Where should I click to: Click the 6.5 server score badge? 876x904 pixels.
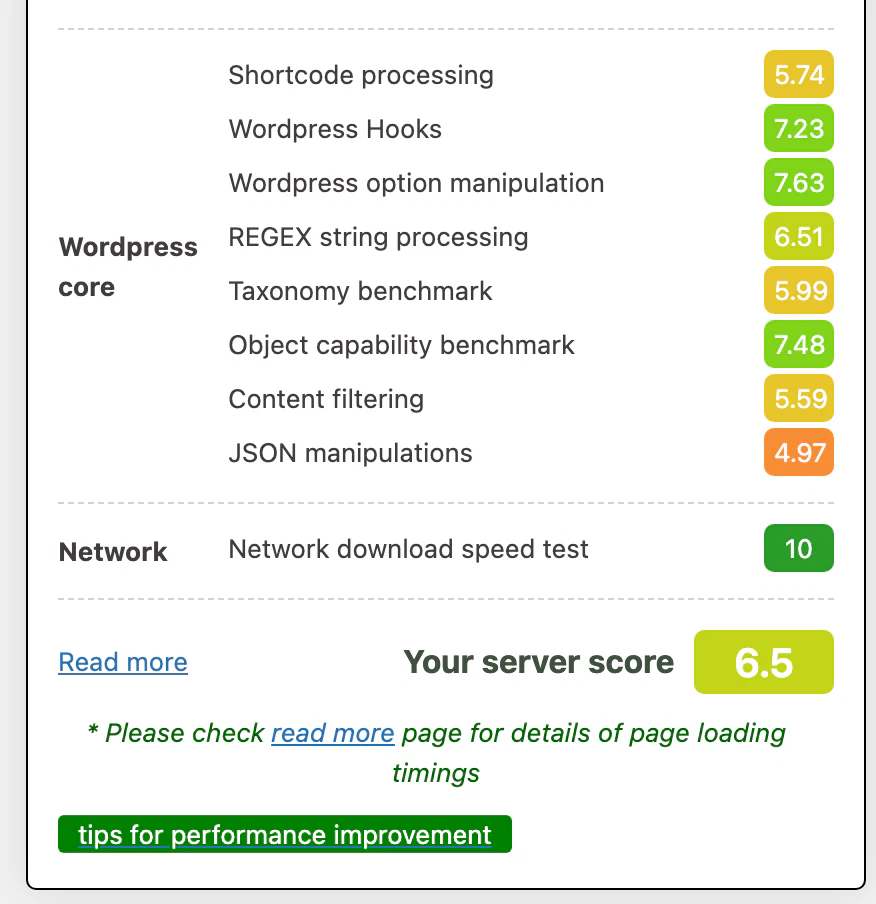pos(764,662)
